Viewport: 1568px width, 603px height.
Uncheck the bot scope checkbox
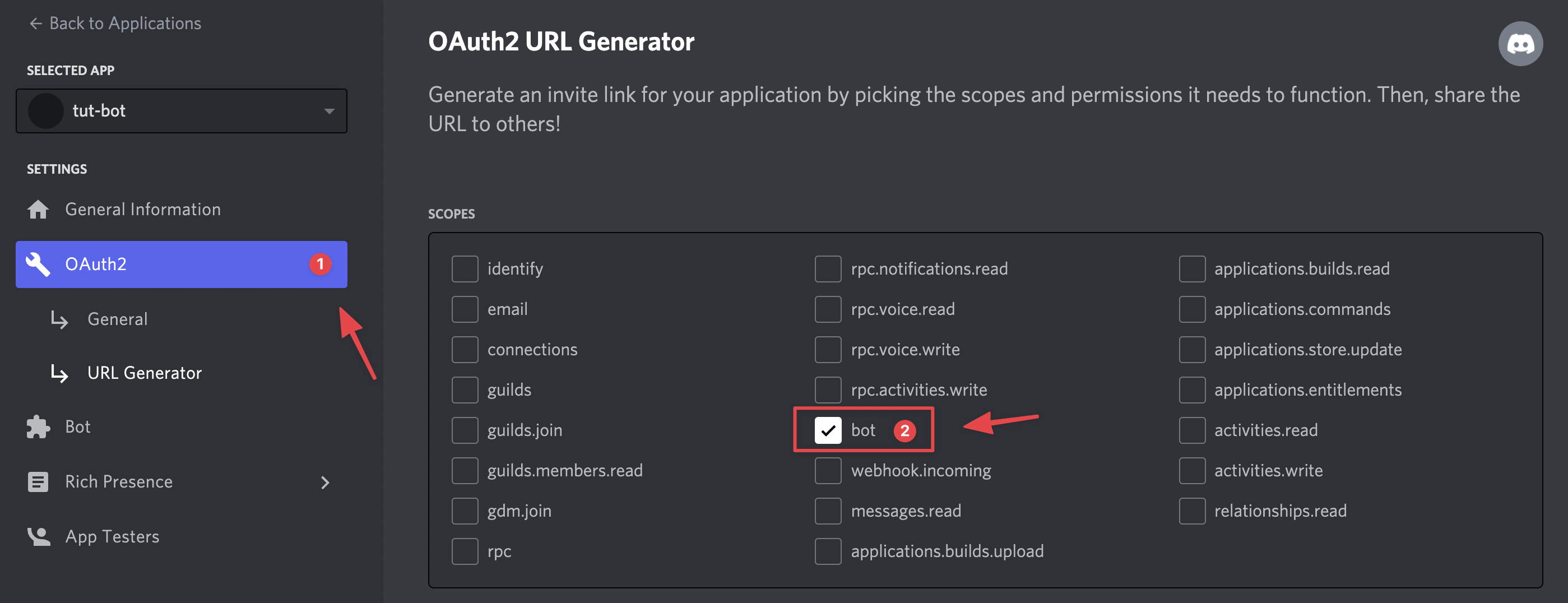click(x=828, y=430)
